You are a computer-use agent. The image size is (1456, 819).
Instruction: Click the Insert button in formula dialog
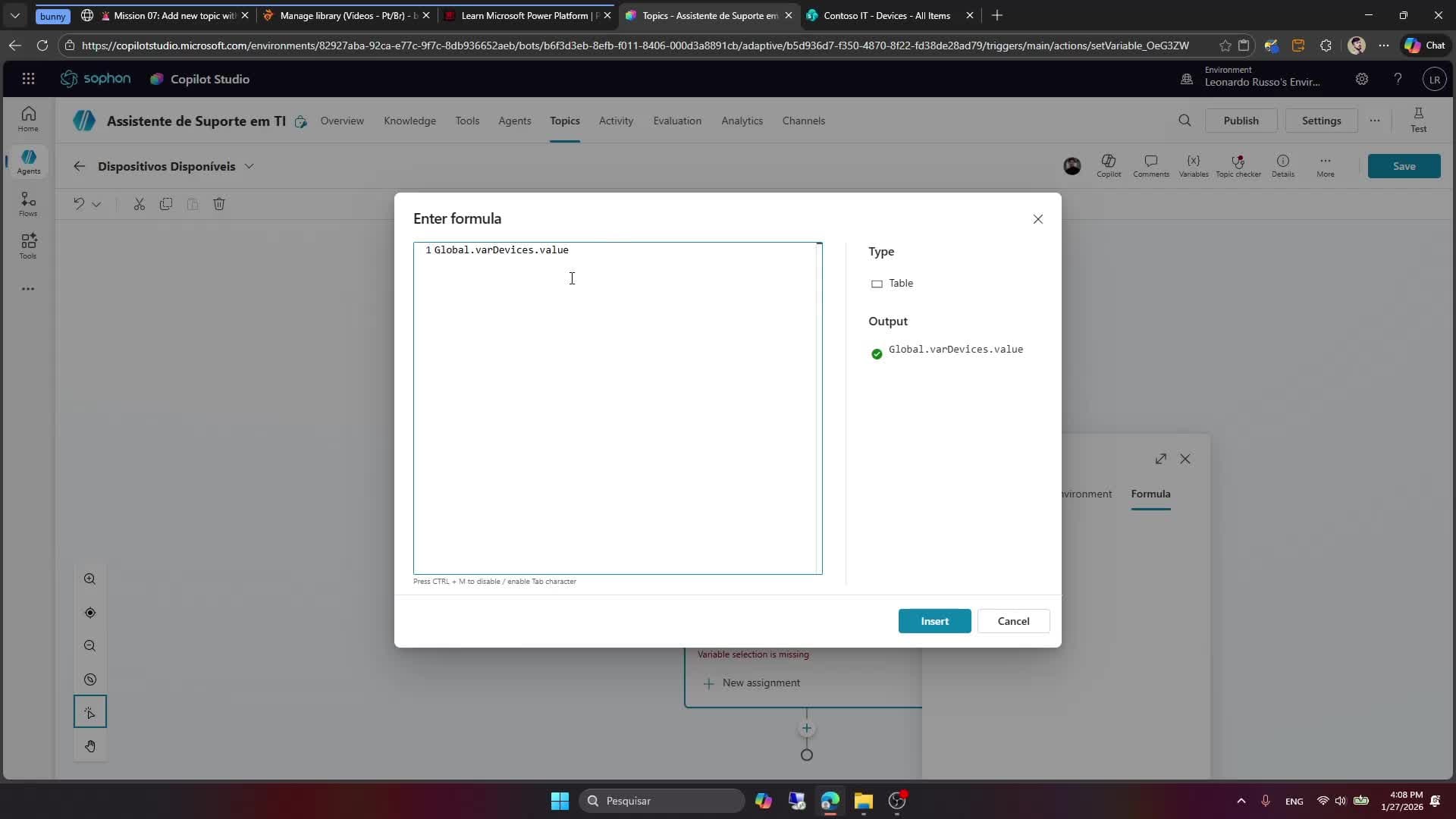(934, 620)
